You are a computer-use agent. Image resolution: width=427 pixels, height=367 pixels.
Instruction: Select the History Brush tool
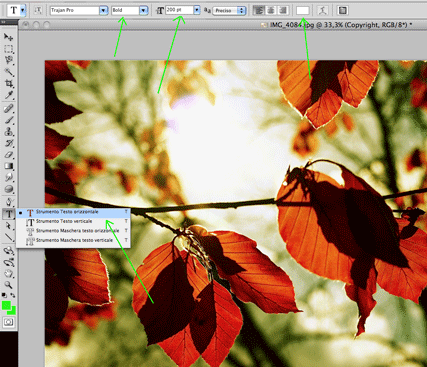[9, 143]
